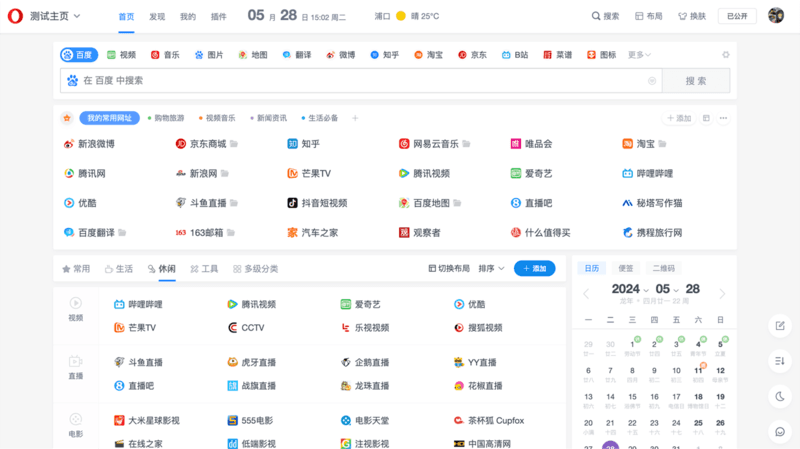This screenshot has width=800, height=449.
Task: Open the user avatar menu
Action: pos(776,16)
